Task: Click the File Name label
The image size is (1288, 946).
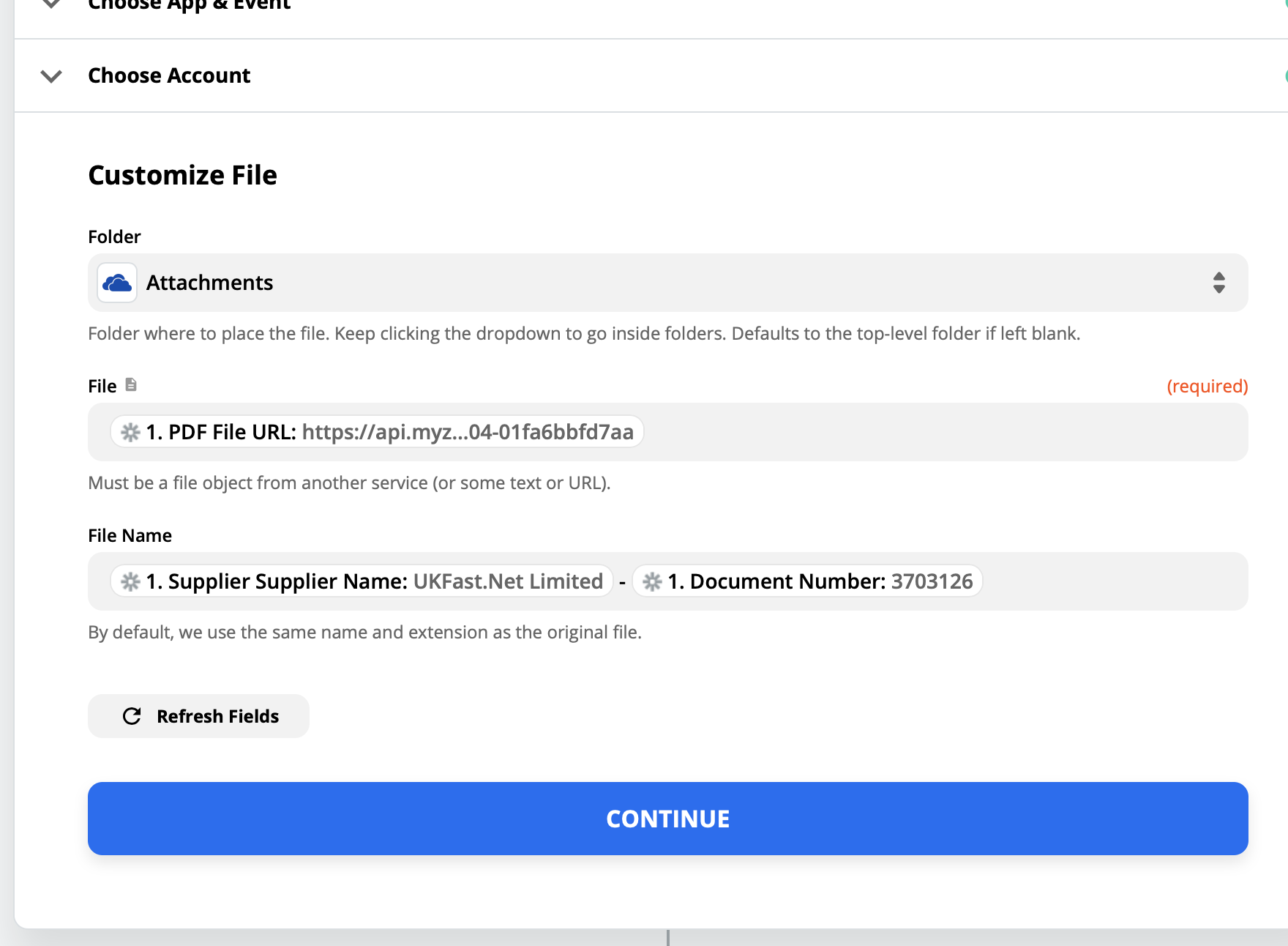Action: click(x=130, y=535)
